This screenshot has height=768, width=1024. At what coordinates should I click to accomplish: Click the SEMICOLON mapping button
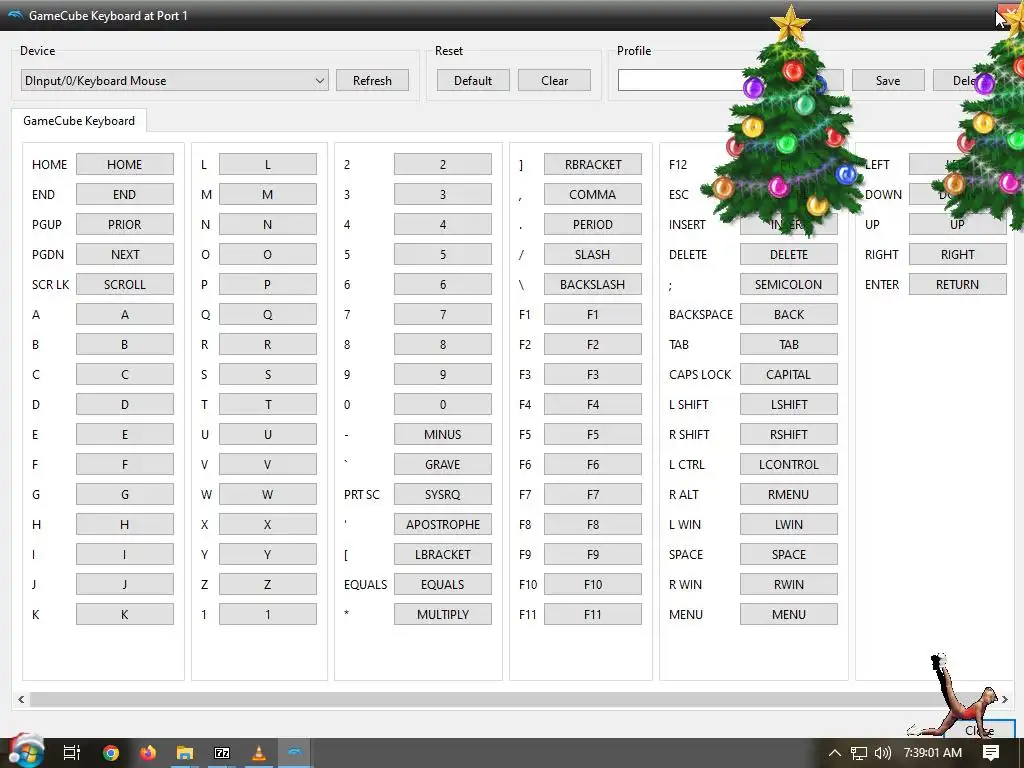tap(789, 285)
